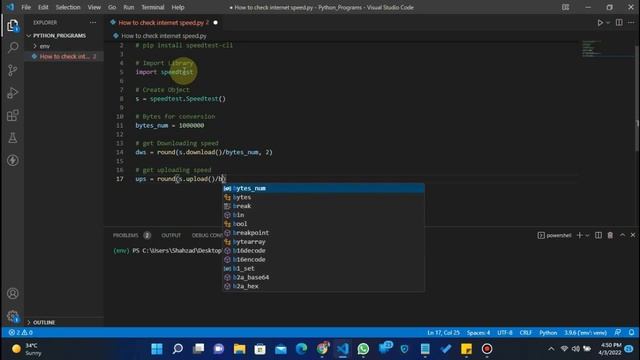The width and height of the screenshot is (640, 360).
Task: Open the Accounts menu icon
Action: tap(13, 293)
